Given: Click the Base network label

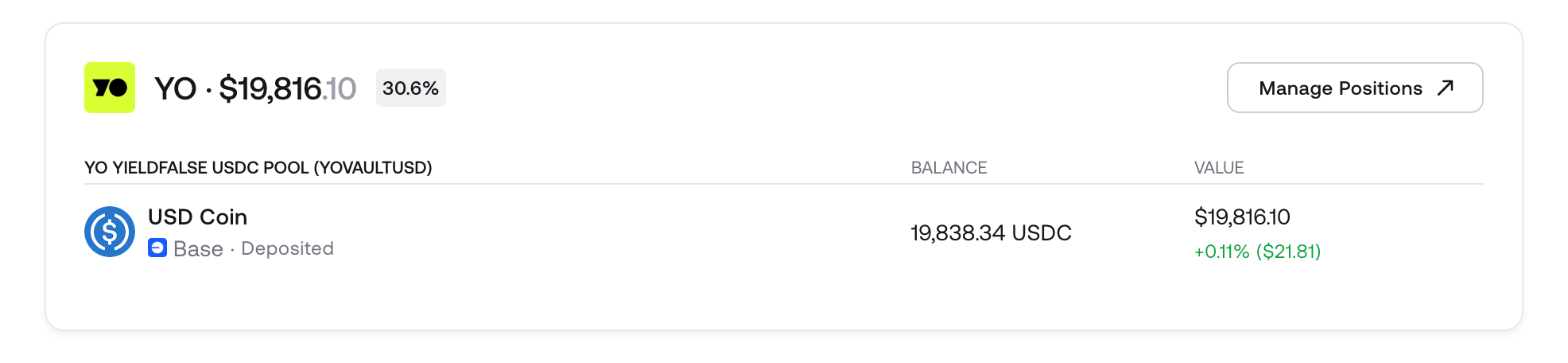Looking at the screenshot, I should 198,249.
